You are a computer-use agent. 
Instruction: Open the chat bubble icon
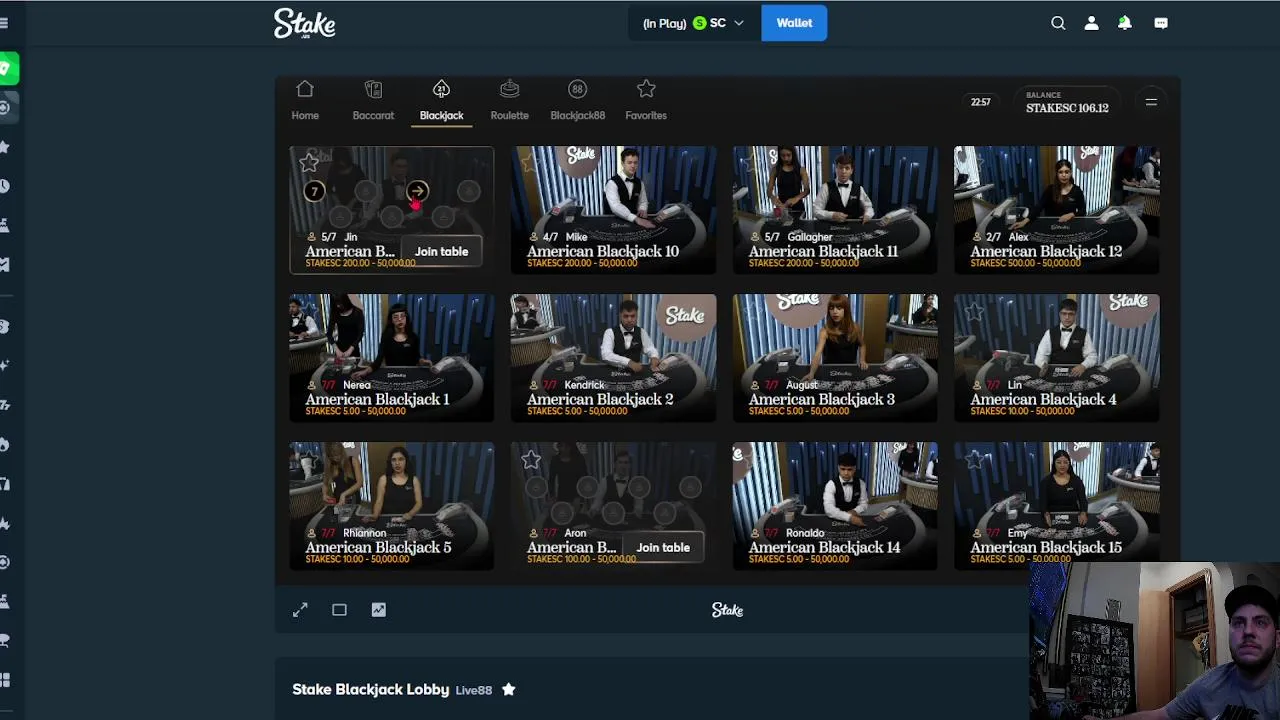(1161, 23)
